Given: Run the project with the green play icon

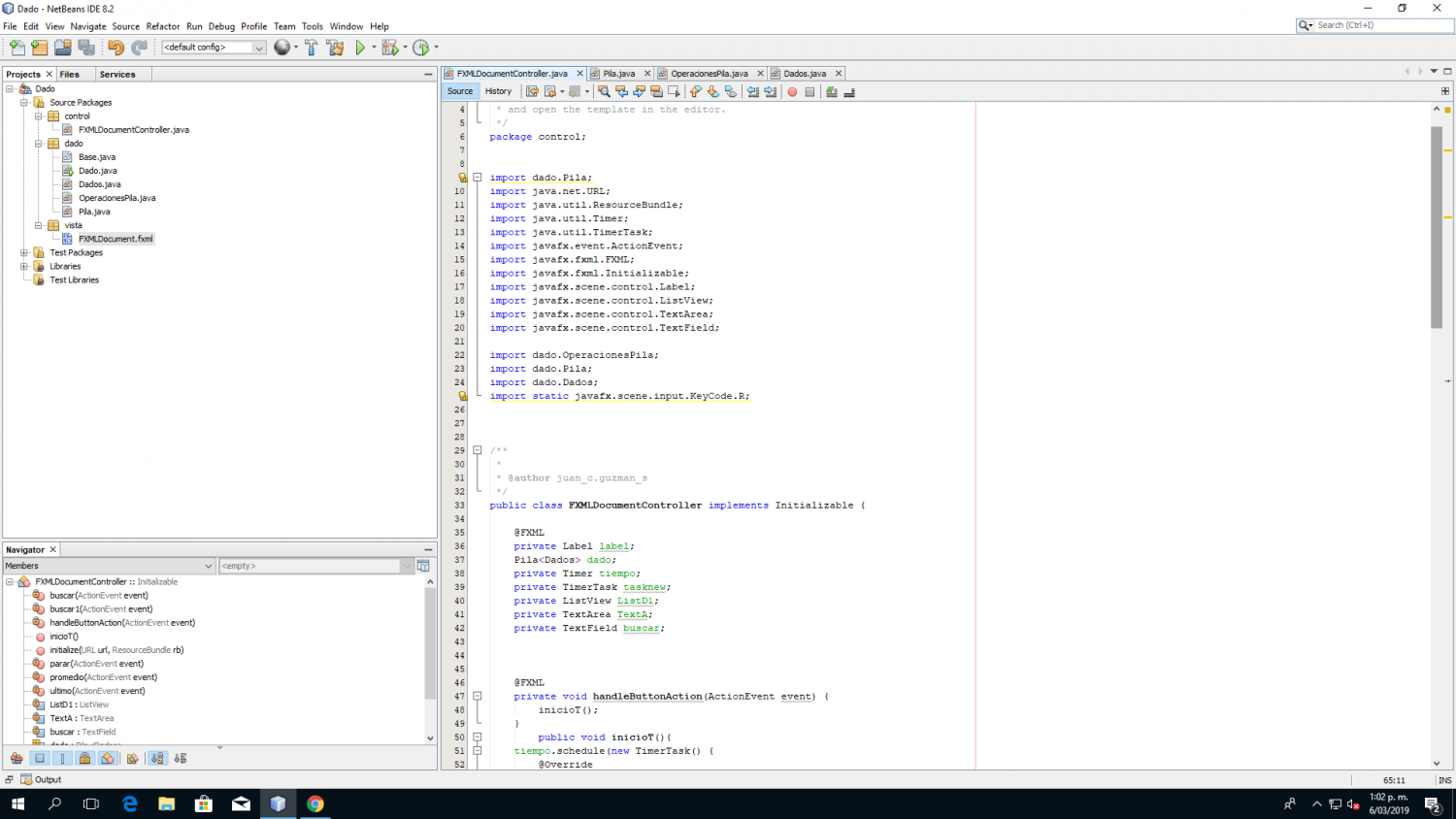Looking at the screenshot, I should click(x=360, y=48).
